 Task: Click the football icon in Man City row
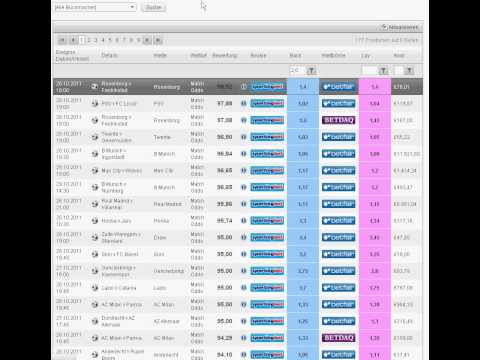pyautogui.click(x=95, y=170)
